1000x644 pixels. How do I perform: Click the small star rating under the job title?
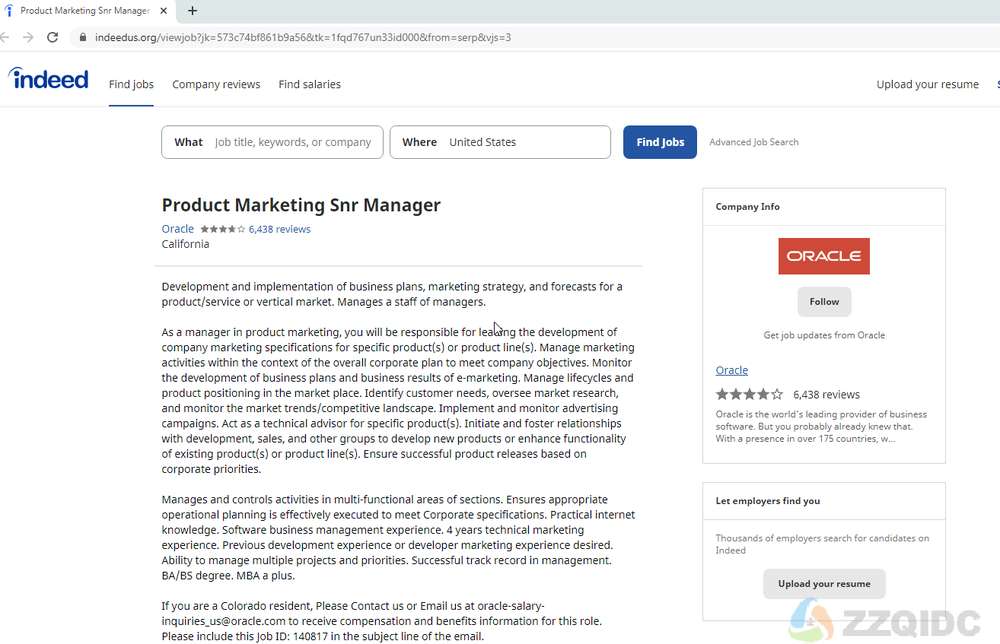(x=223, y=230)
